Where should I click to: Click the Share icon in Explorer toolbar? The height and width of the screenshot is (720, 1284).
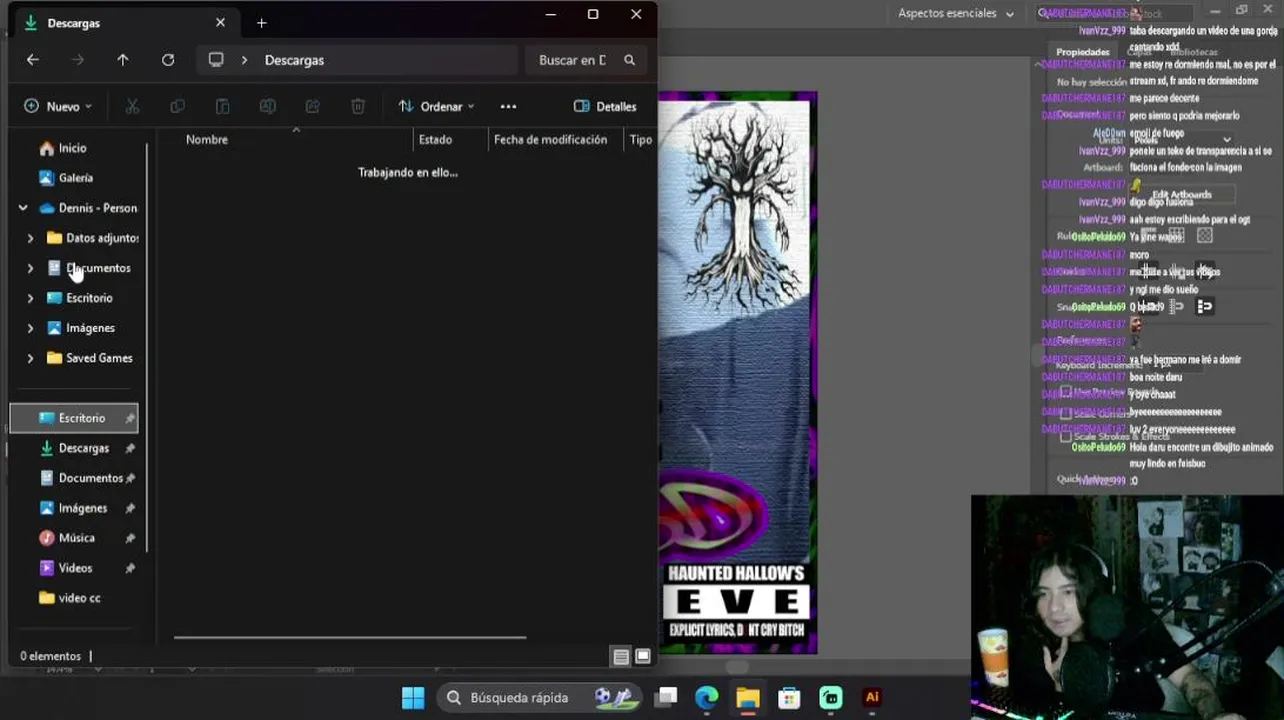point(312,106)
